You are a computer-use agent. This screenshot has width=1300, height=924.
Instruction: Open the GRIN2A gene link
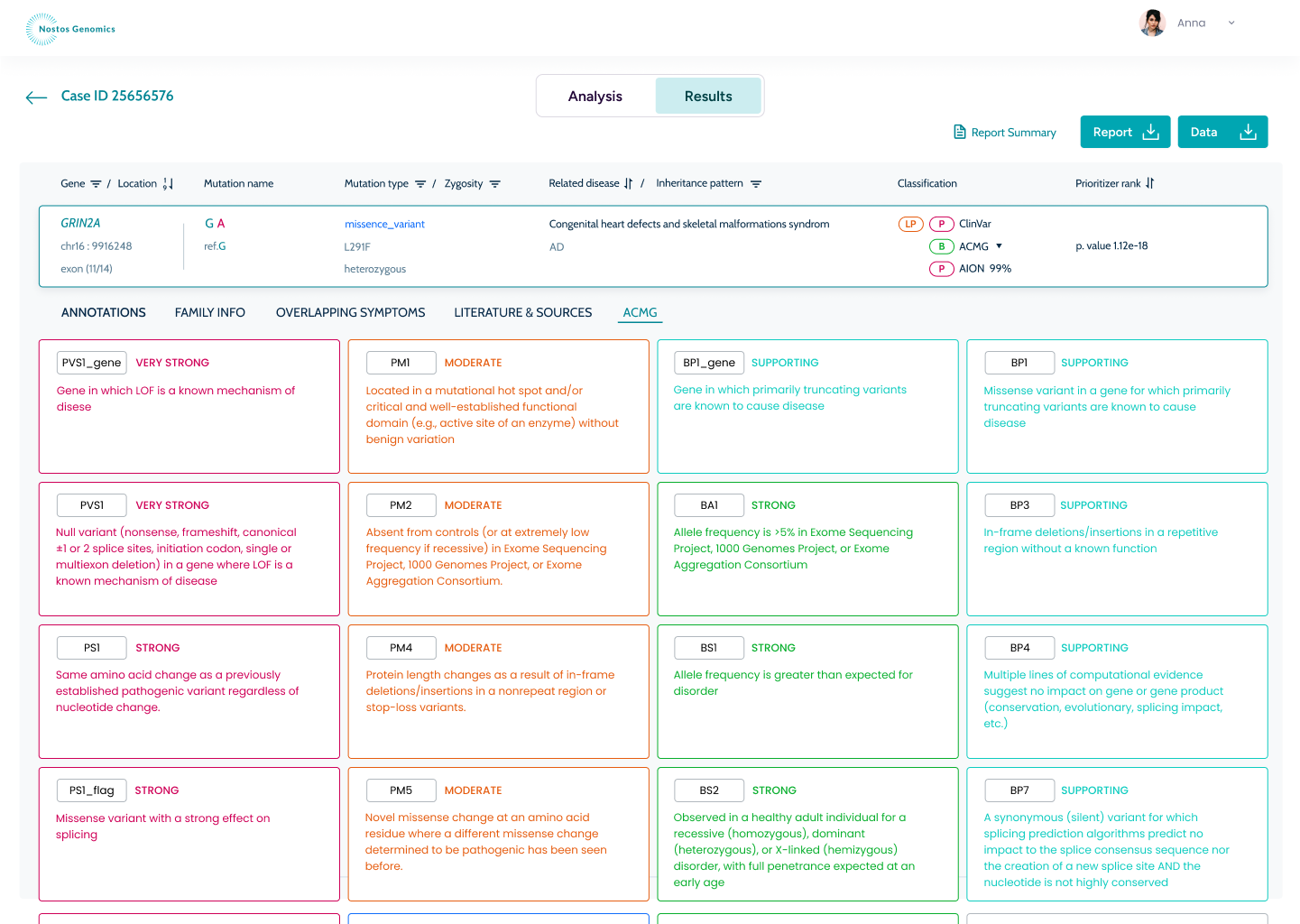coord(80,223)
